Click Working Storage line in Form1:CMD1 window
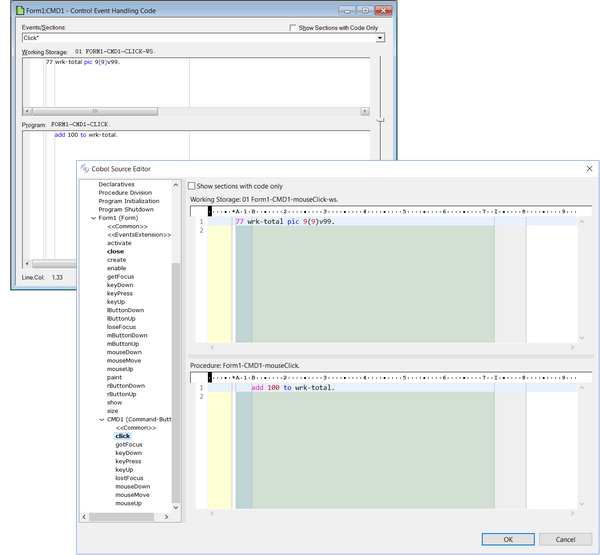This screenshot has width=600, height=555. 83,62
